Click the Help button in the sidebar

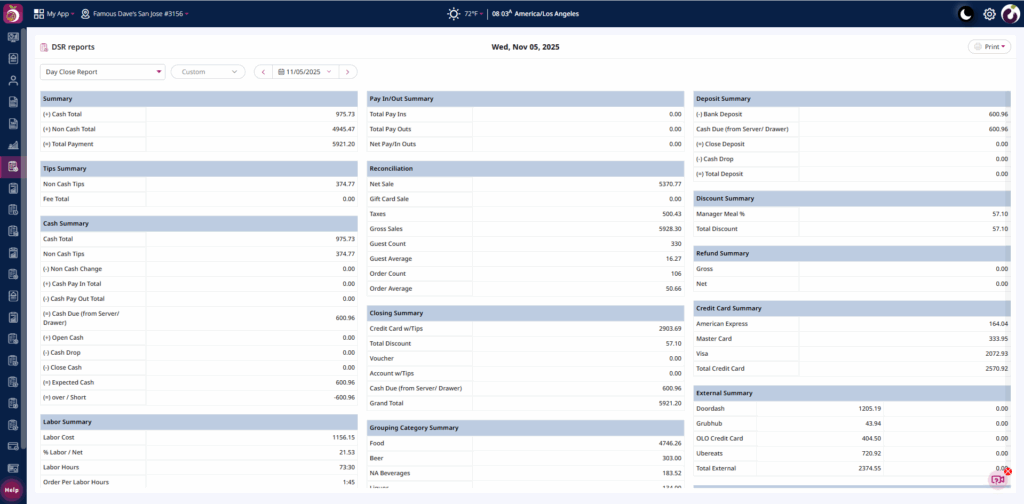(x=12, y=490)
